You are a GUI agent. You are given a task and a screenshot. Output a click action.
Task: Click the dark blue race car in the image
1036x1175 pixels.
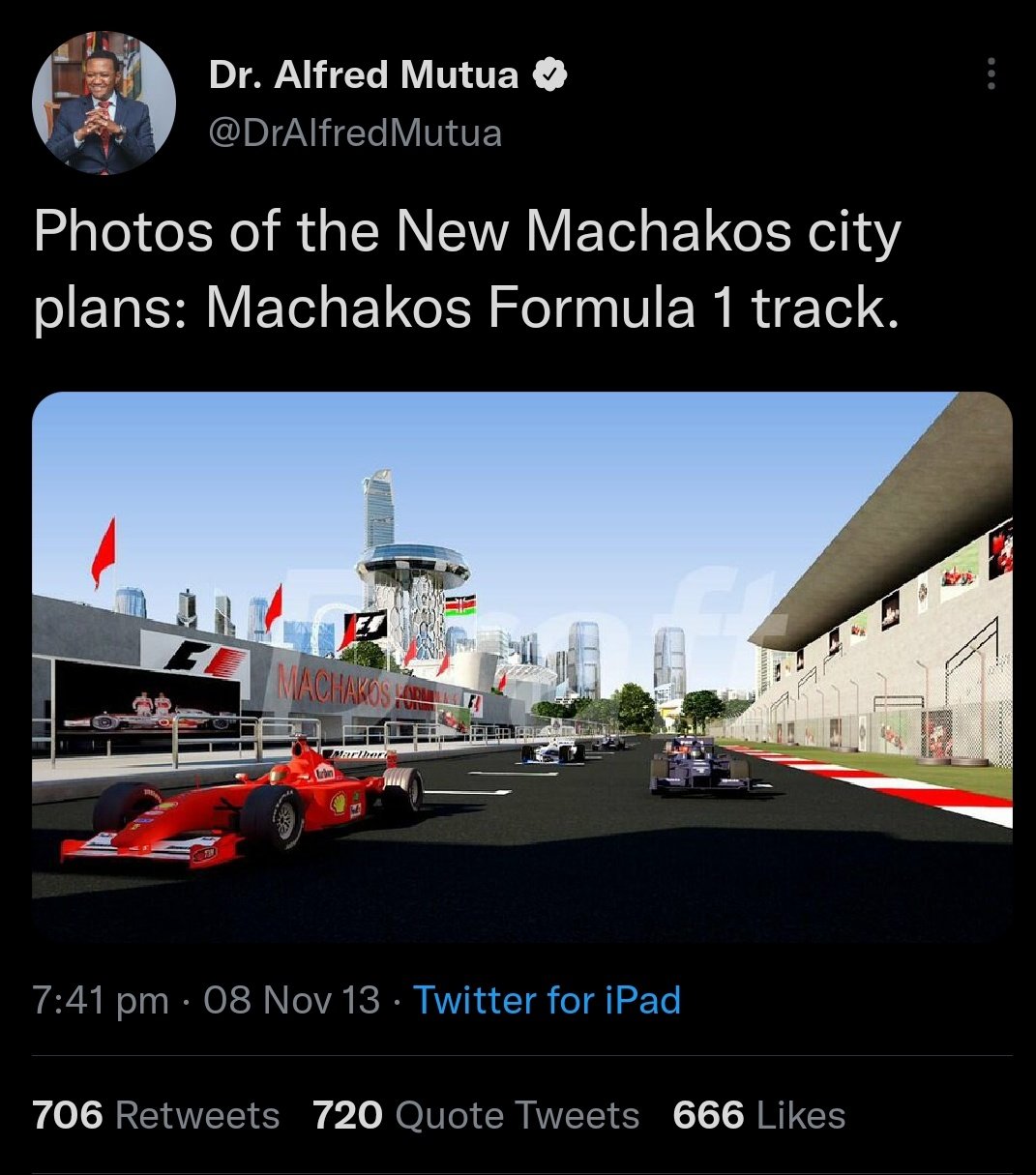(698, 767)
